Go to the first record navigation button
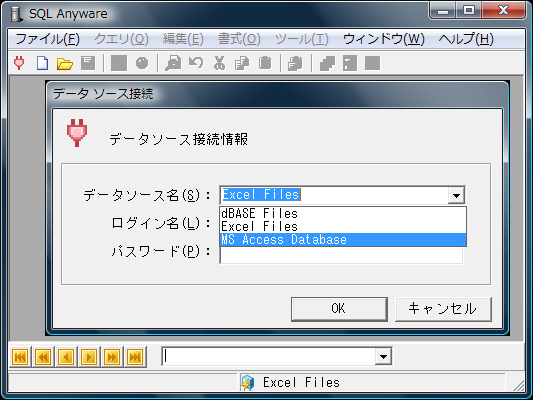The height and width of the screenshot is (400, 533). 20,357
